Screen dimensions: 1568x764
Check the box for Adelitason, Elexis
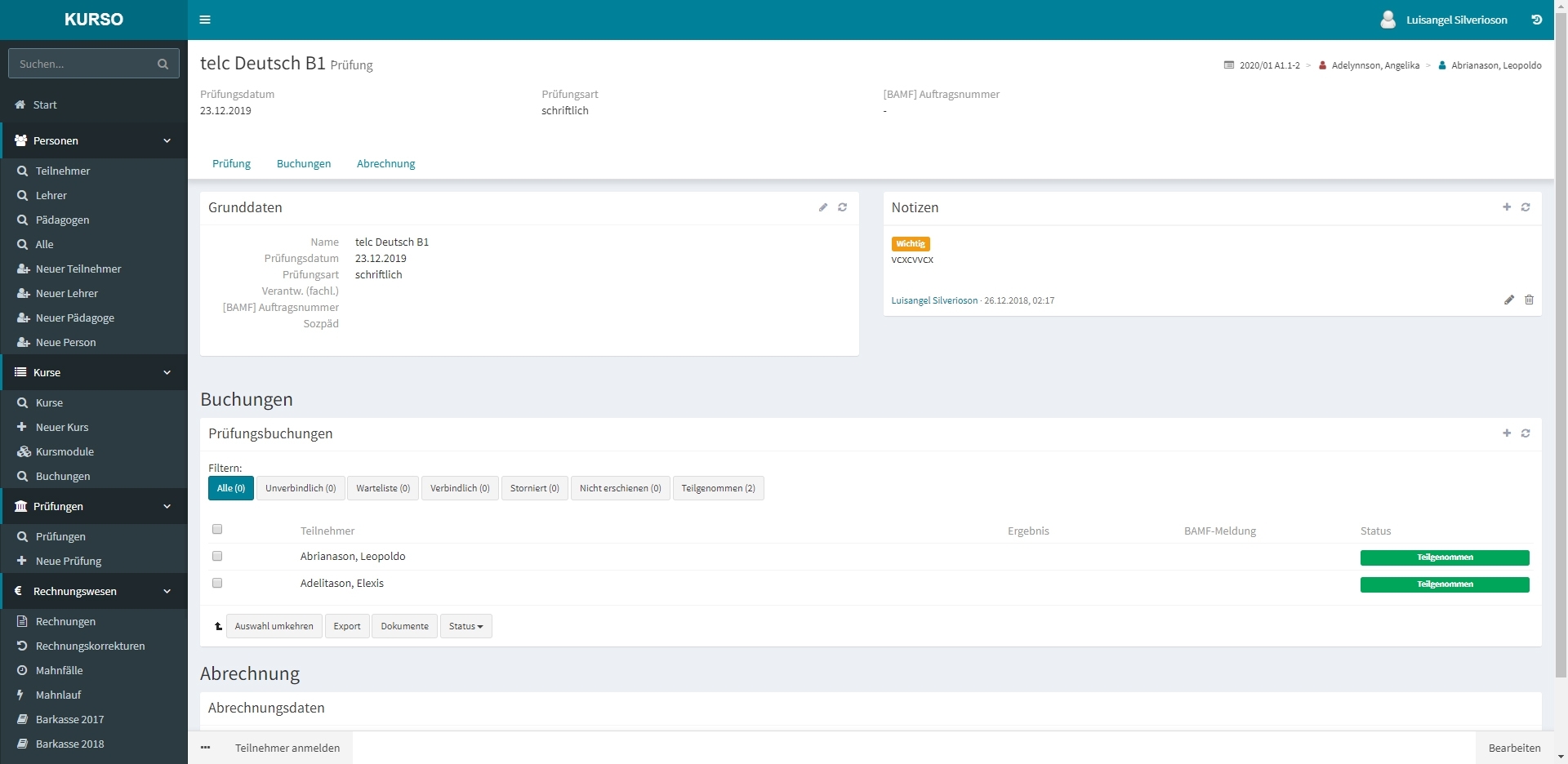coord(217,583)
